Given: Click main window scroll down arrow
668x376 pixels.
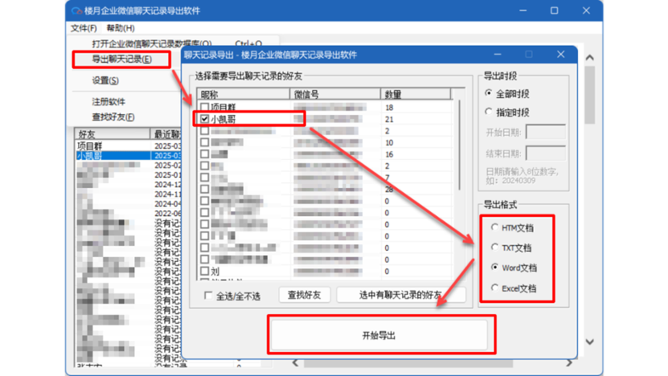Looking at the screenshot, I should pos(590,342).
